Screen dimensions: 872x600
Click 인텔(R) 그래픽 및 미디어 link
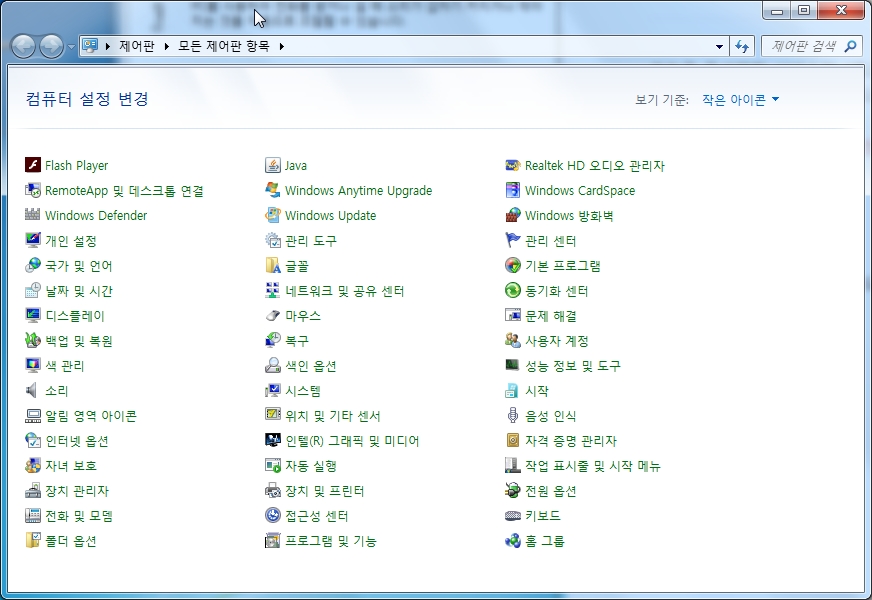352,441
